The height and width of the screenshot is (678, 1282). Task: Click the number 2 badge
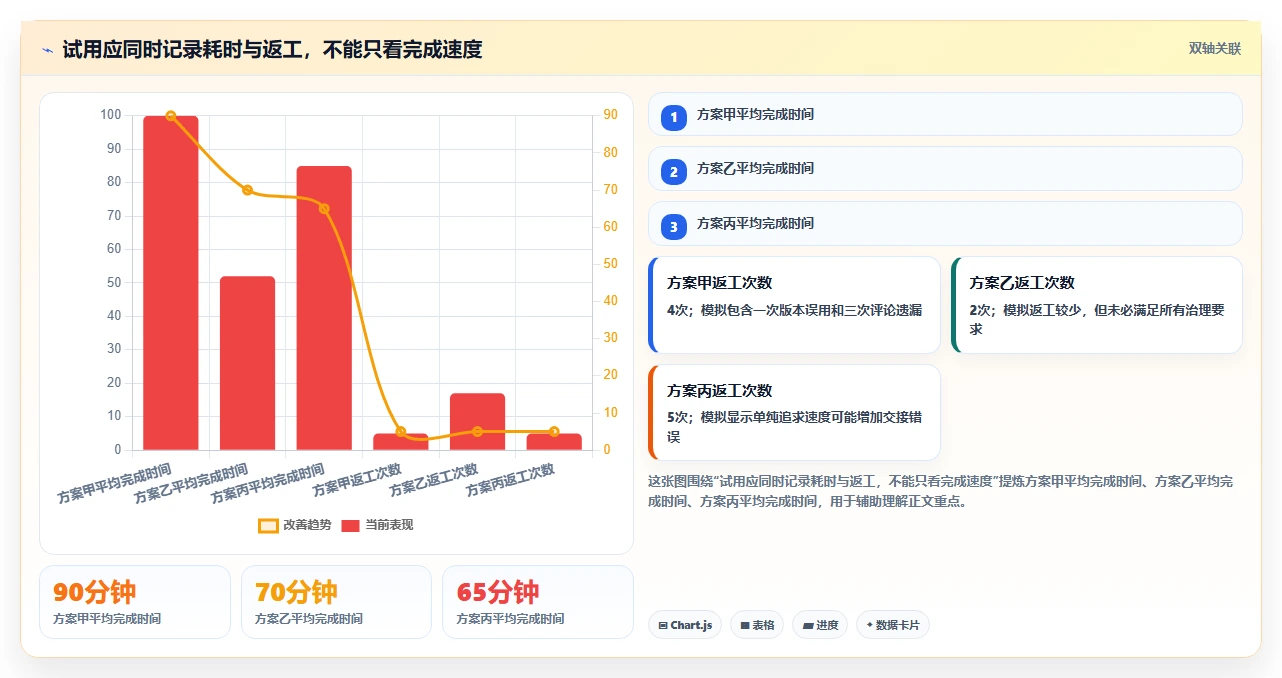tap(674, 171)
